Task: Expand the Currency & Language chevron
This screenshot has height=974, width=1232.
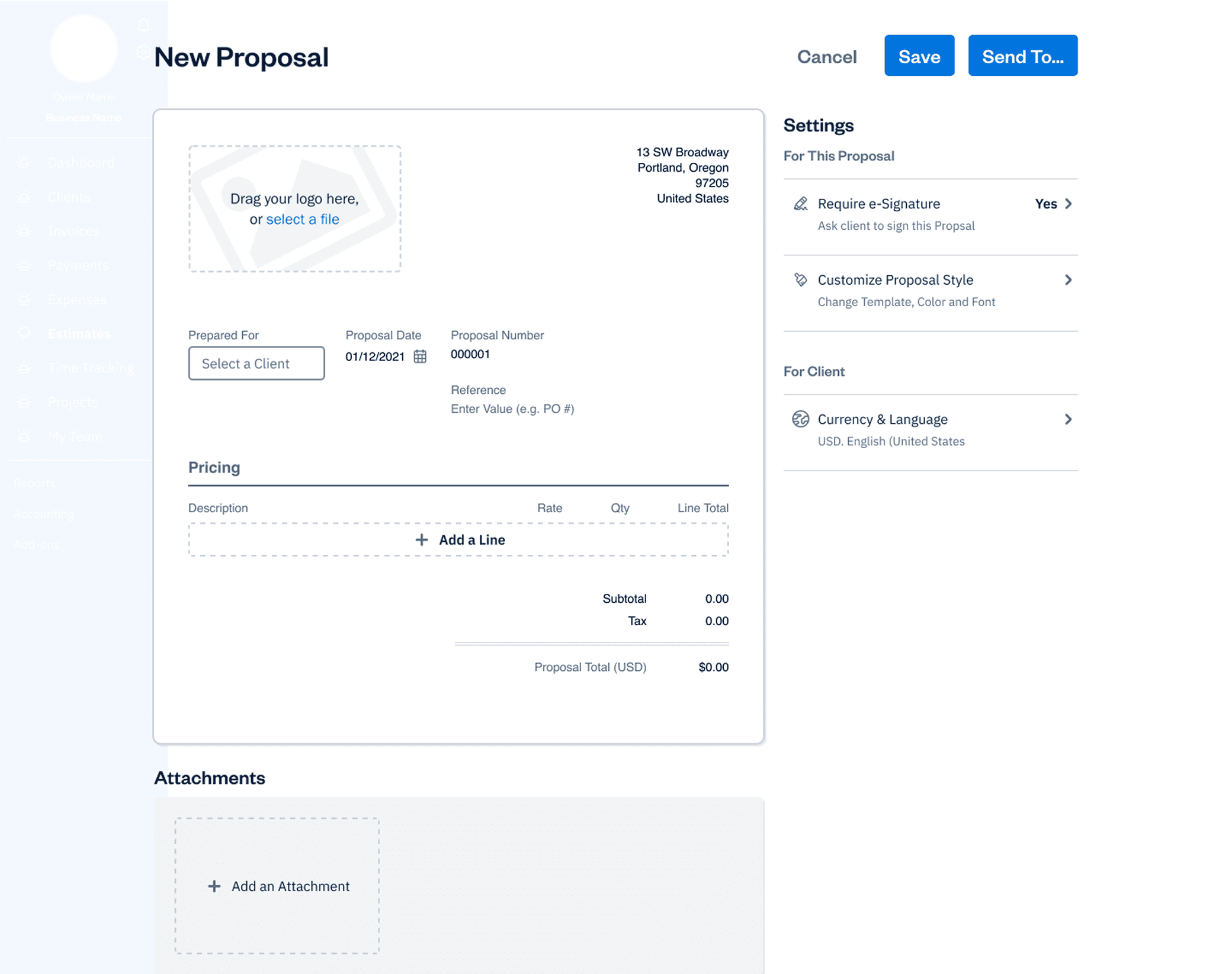Action: pyautogui.click(x=1068, y=419)
